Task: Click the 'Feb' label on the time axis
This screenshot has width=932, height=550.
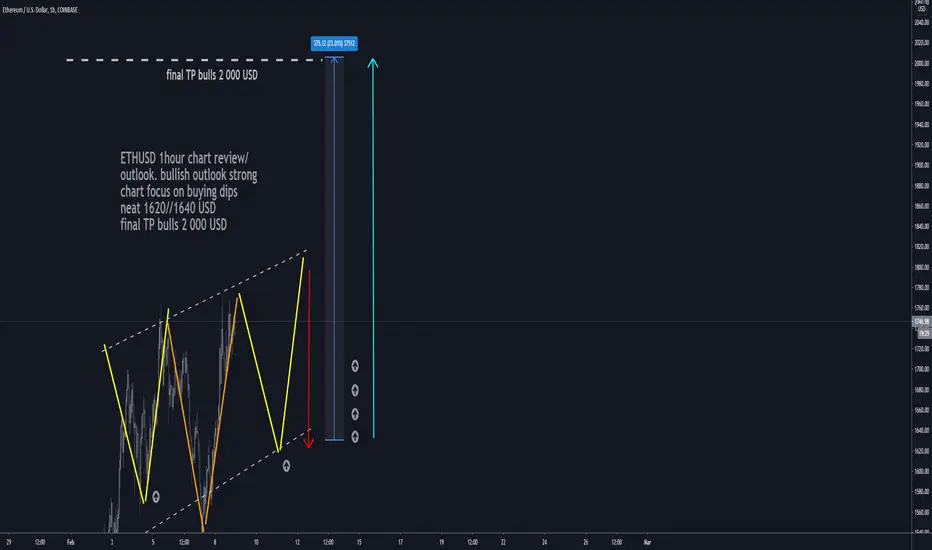Action: pyautogui.click(x=71, y=542)
